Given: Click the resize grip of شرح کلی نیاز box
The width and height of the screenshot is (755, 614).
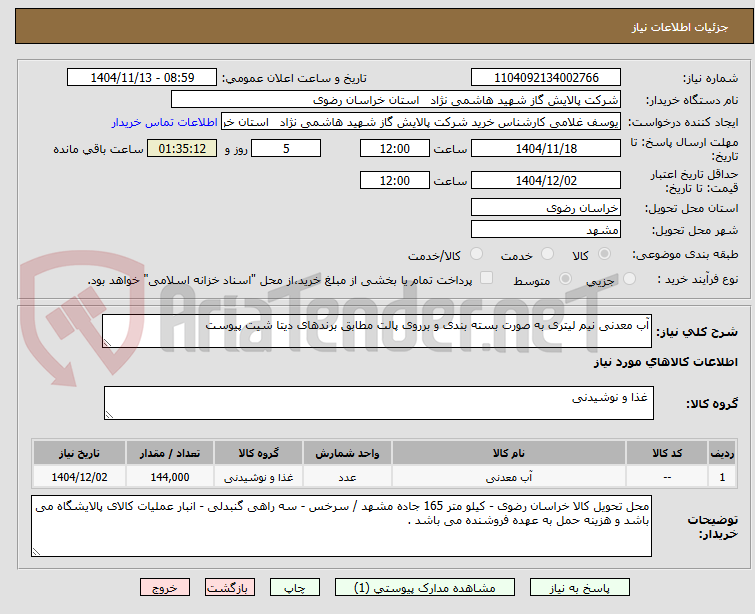Looking at the screenshot, I should point(107,343).
